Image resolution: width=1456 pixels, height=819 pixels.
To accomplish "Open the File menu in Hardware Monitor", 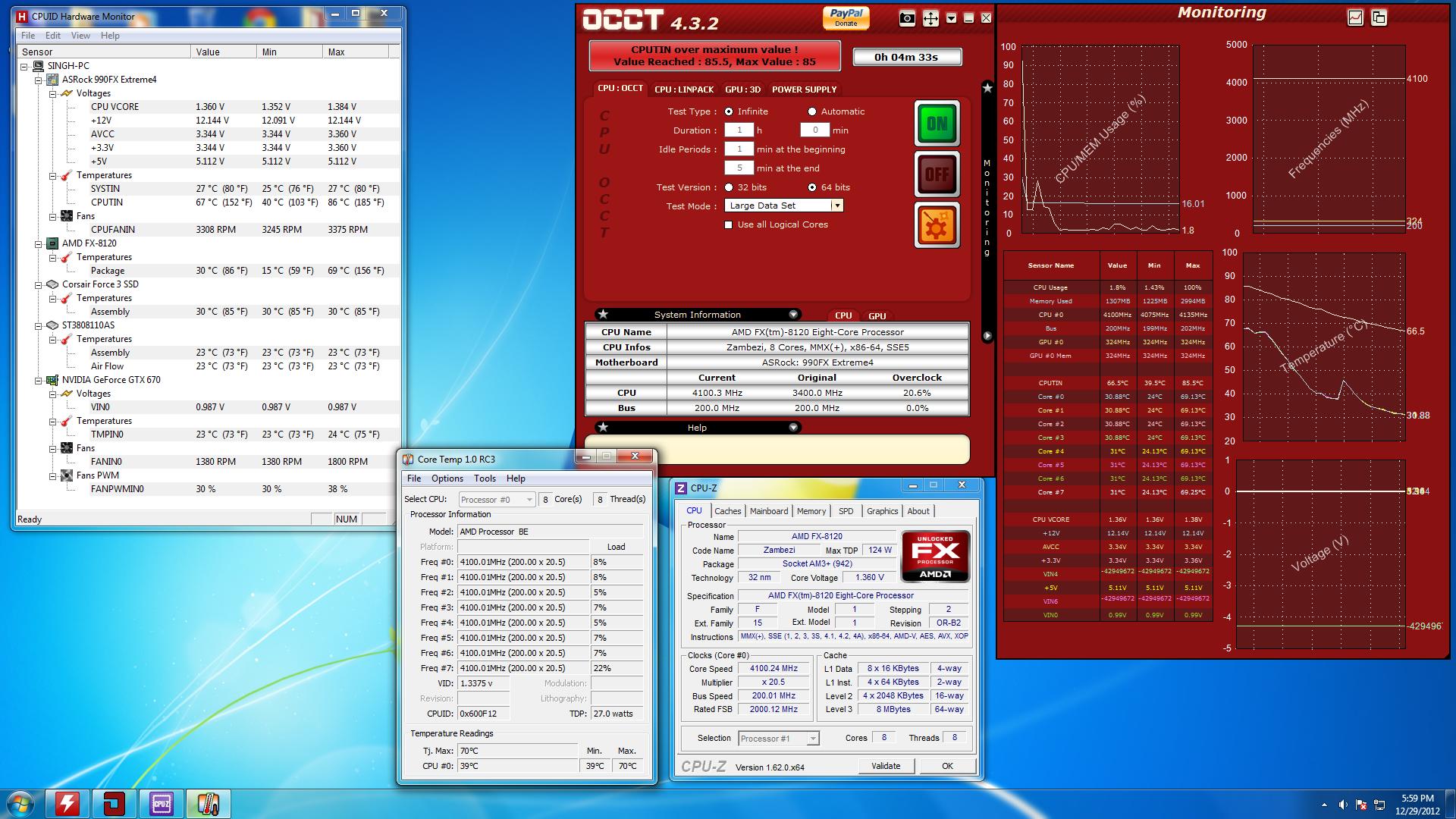I will click(x=28, y=36).
